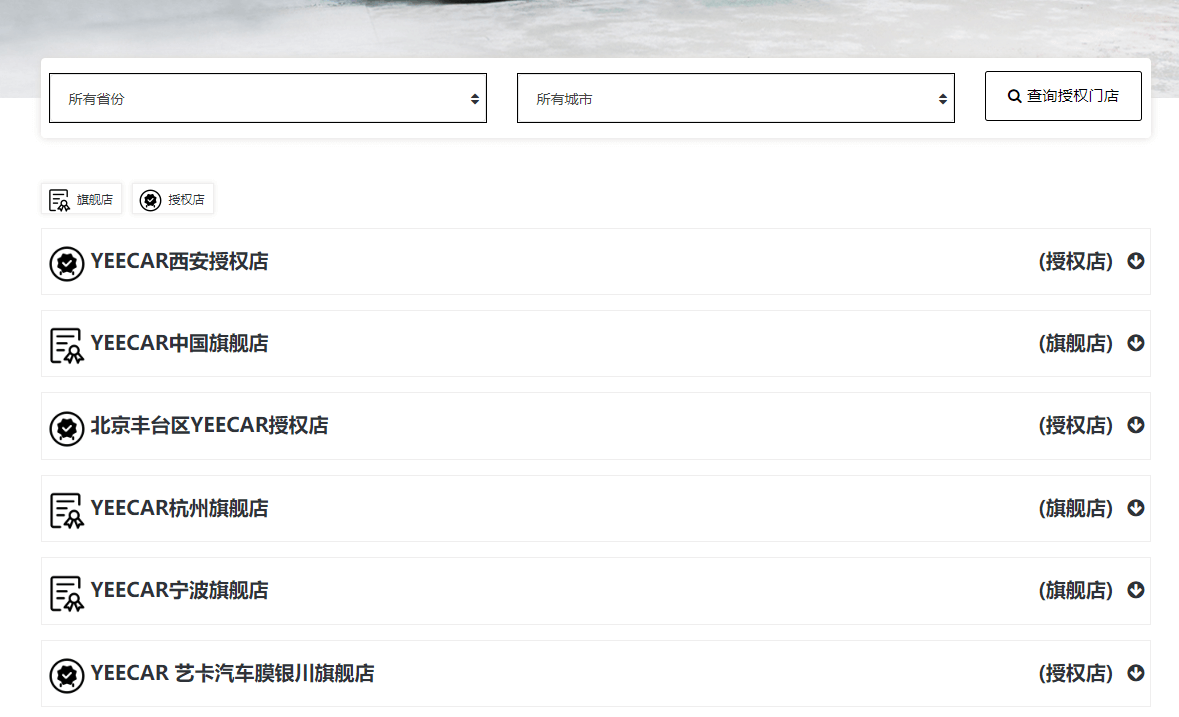
Task: Open the 所有省份 province dropdown
Action: tap(268, 98)
